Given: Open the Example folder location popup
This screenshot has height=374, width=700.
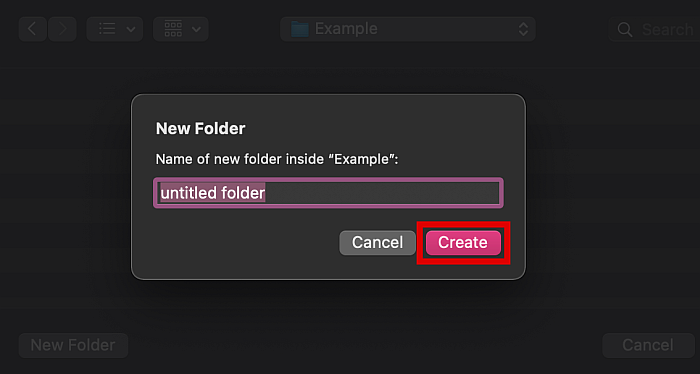Looking at the screenshot, I should point(408,29).
